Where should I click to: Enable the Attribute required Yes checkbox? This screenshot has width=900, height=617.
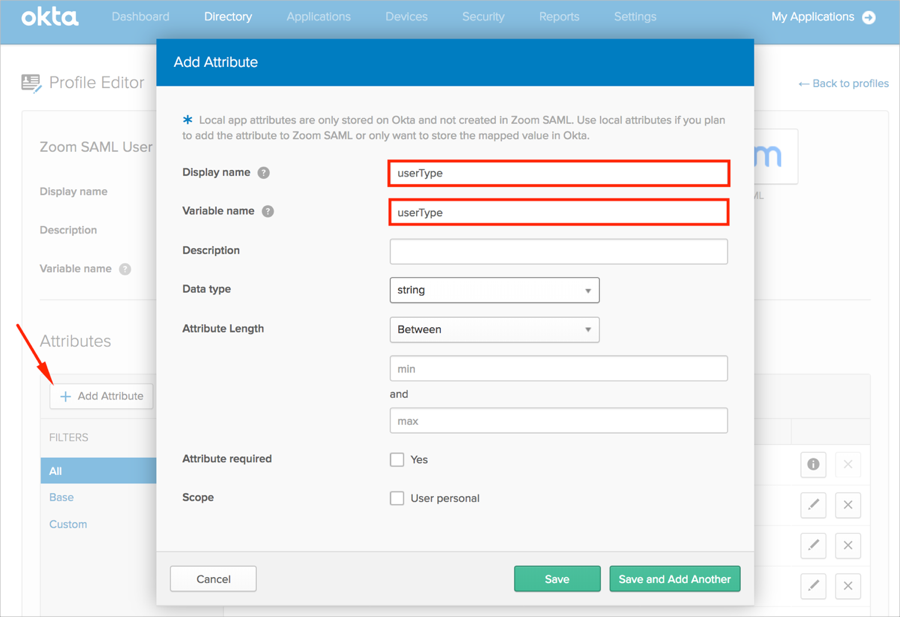(x=397, y=459)
